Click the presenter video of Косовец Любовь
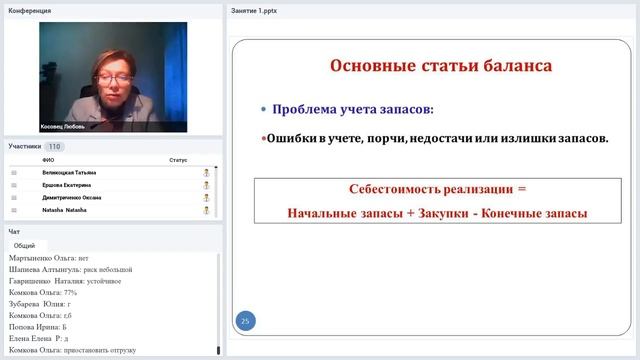The image size is (640, 360). point(113,77)
